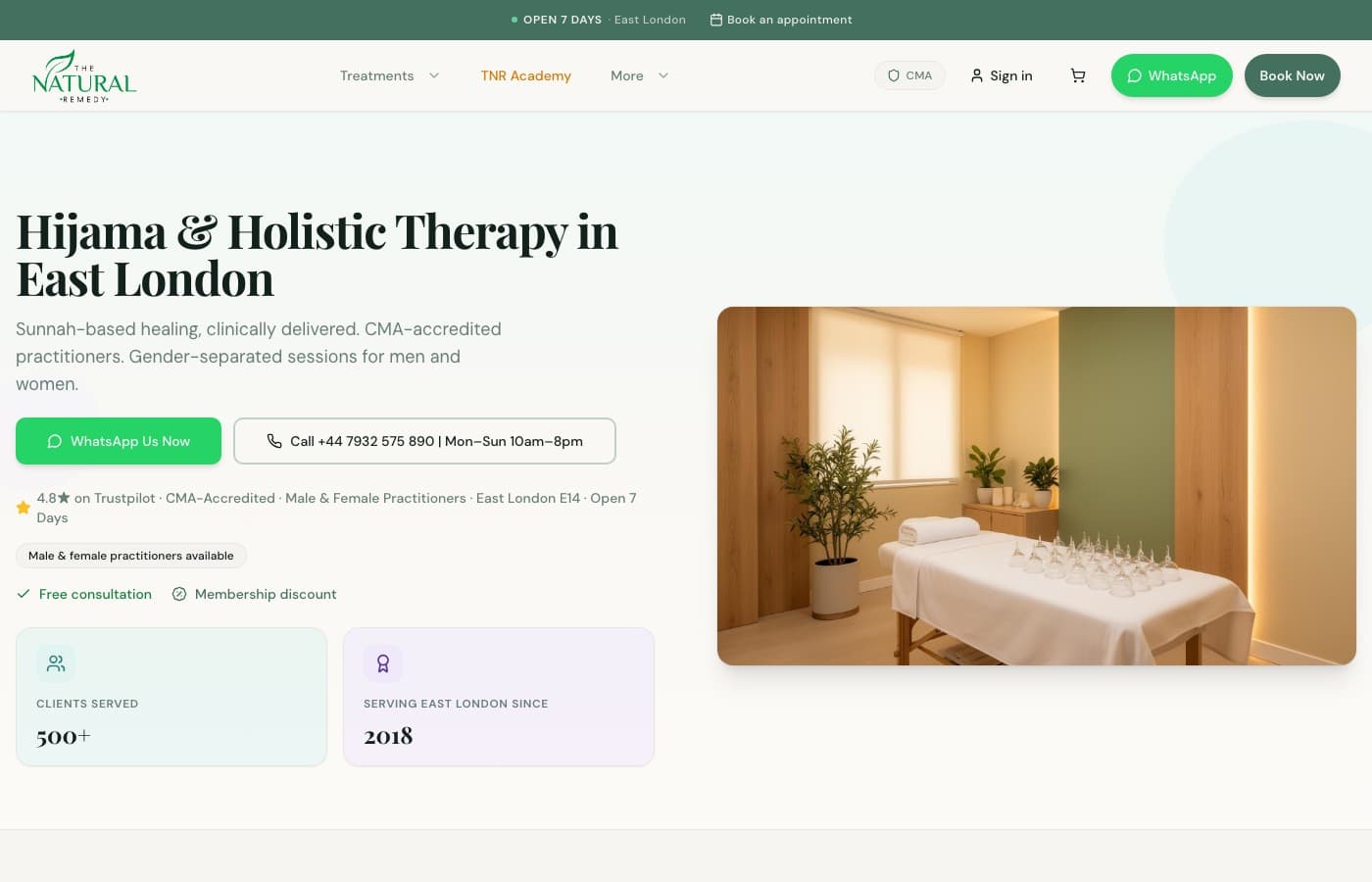
Task: Click The Natural Remedy logo
Action: (84, 76)
